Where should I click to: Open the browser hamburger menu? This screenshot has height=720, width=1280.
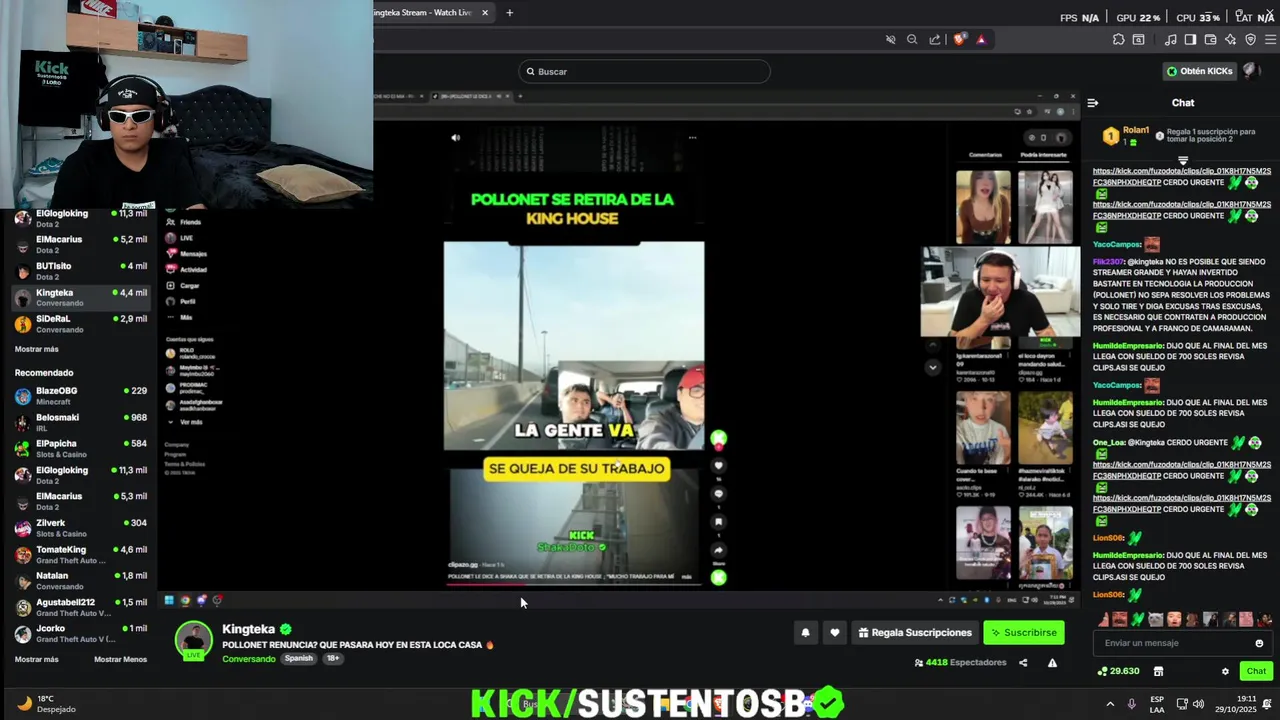pos(1272,39)
